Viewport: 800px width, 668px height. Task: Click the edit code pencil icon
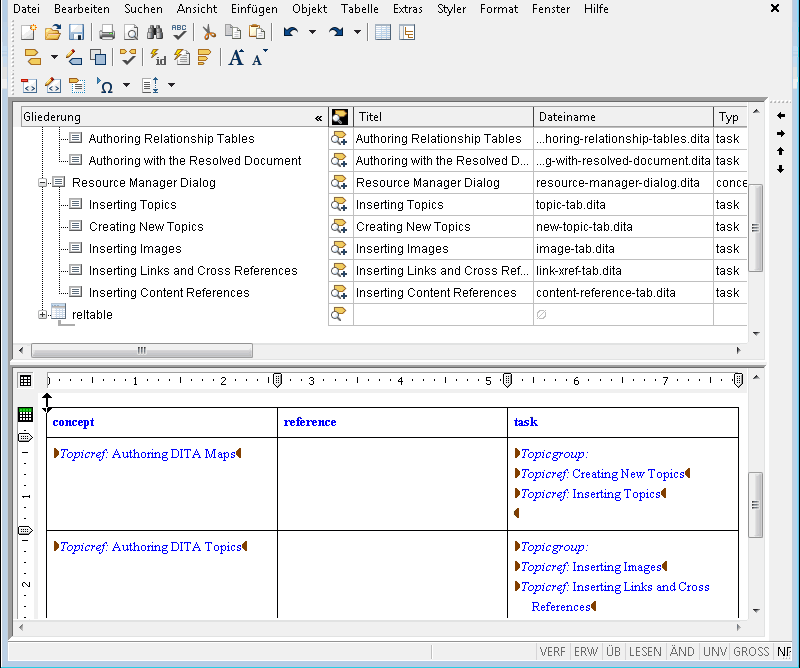[x=53, y=85]
